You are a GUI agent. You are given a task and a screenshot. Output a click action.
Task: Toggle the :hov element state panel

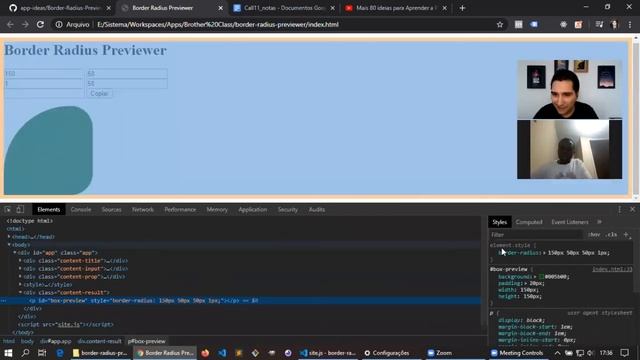594,235
